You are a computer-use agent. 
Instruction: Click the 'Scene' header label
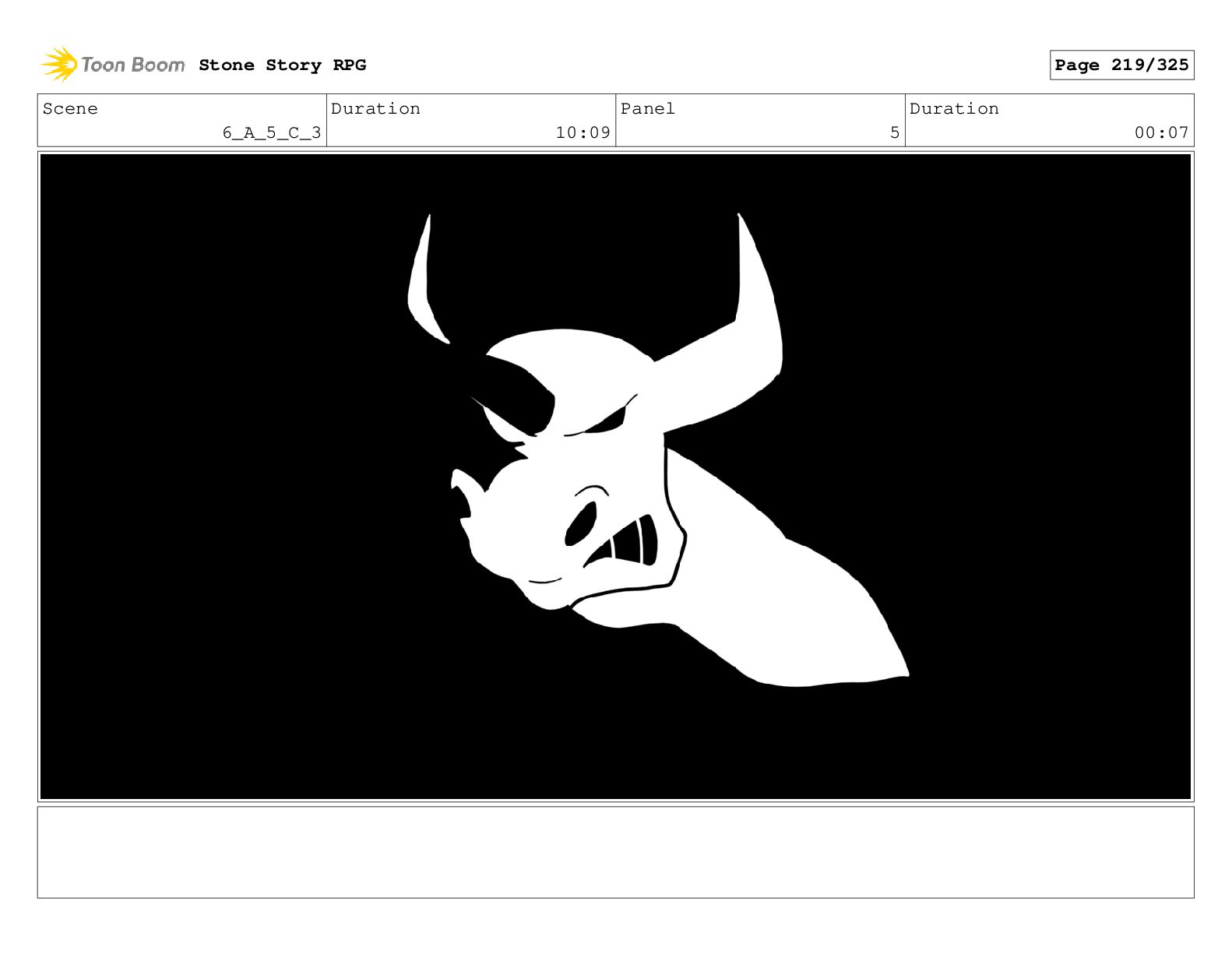pos(70,109)
